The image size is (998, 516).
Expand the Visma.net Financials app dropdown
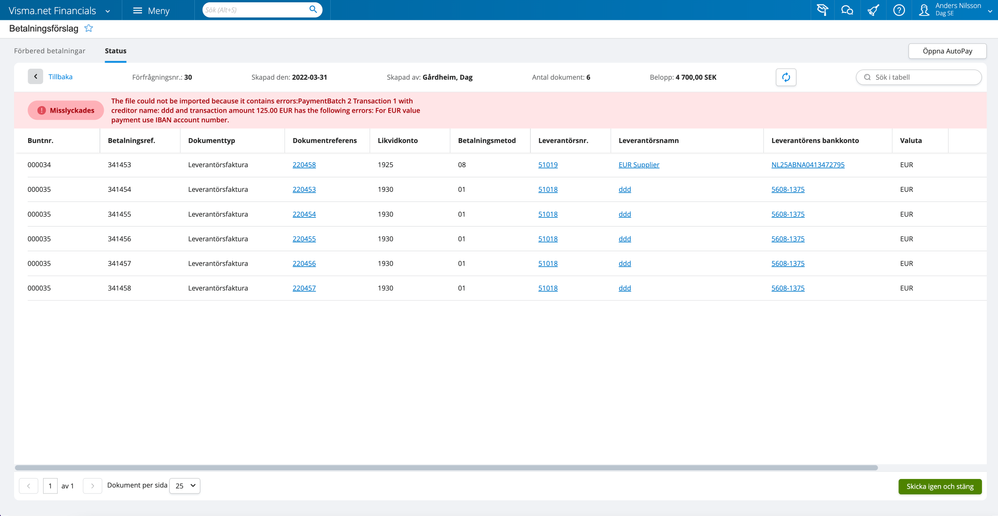point(108,11)
